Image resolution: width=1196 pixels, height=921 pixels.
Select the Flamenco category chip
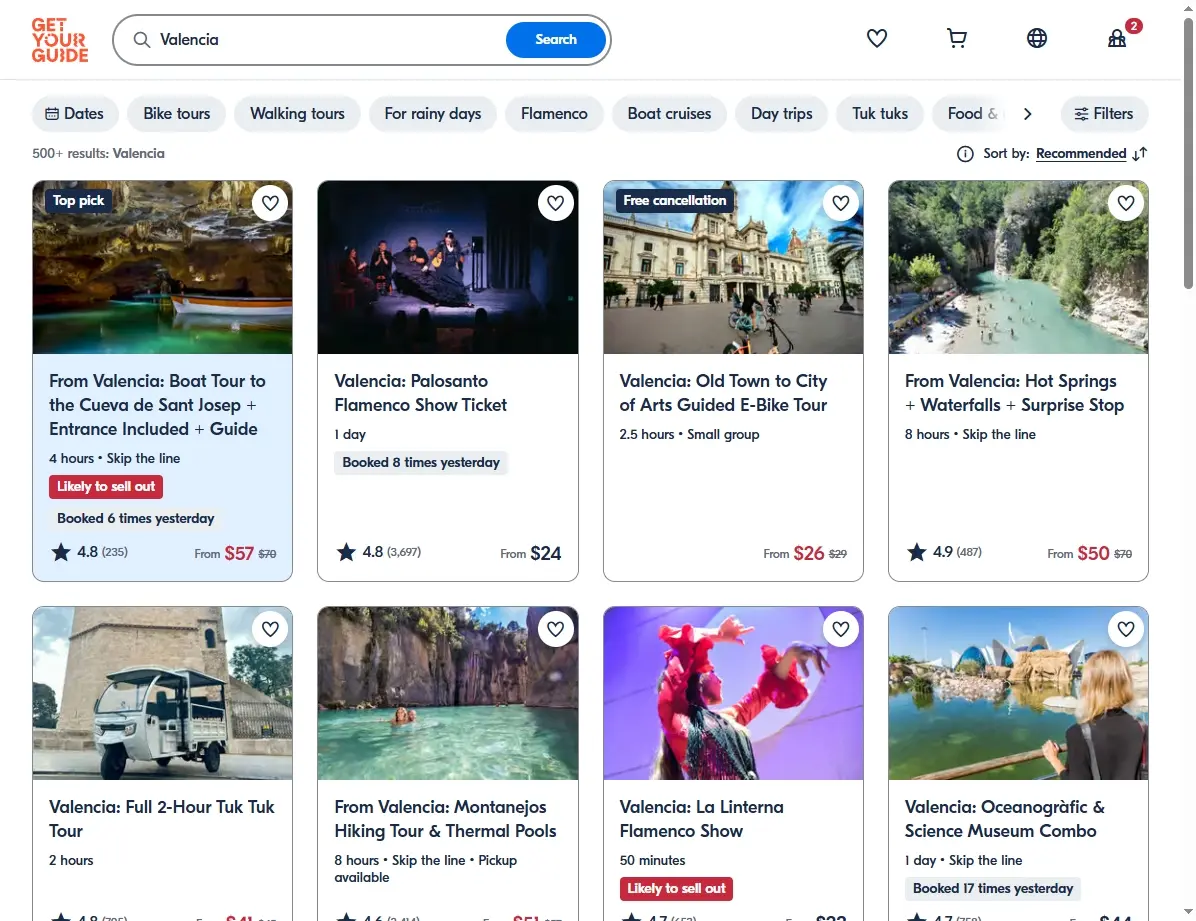[554, 114]
